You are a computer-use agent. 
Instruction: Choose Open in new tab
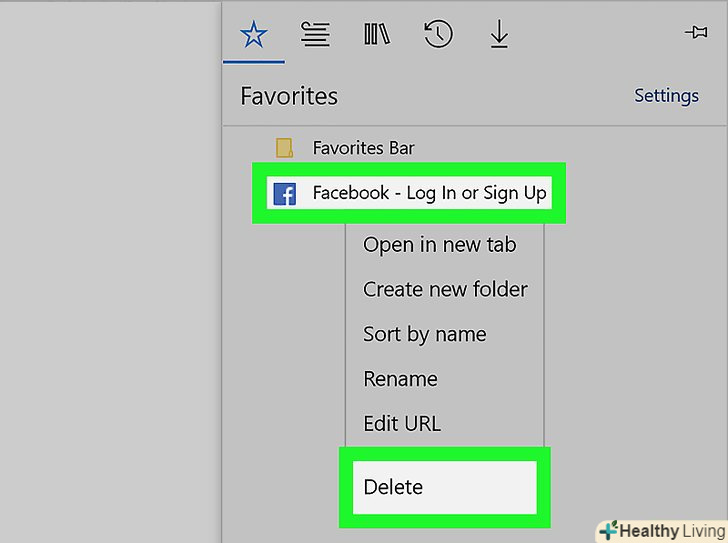coord(439,244)
